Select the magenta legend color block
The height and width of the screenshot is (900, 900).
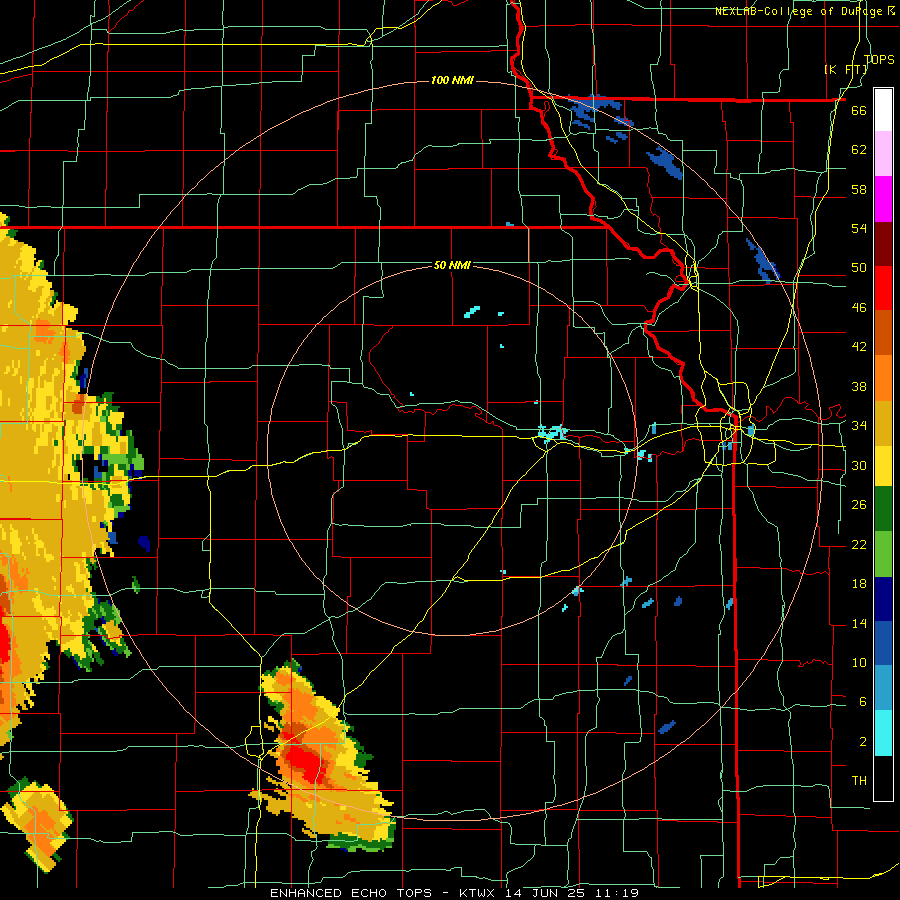(x=883, y=199)
